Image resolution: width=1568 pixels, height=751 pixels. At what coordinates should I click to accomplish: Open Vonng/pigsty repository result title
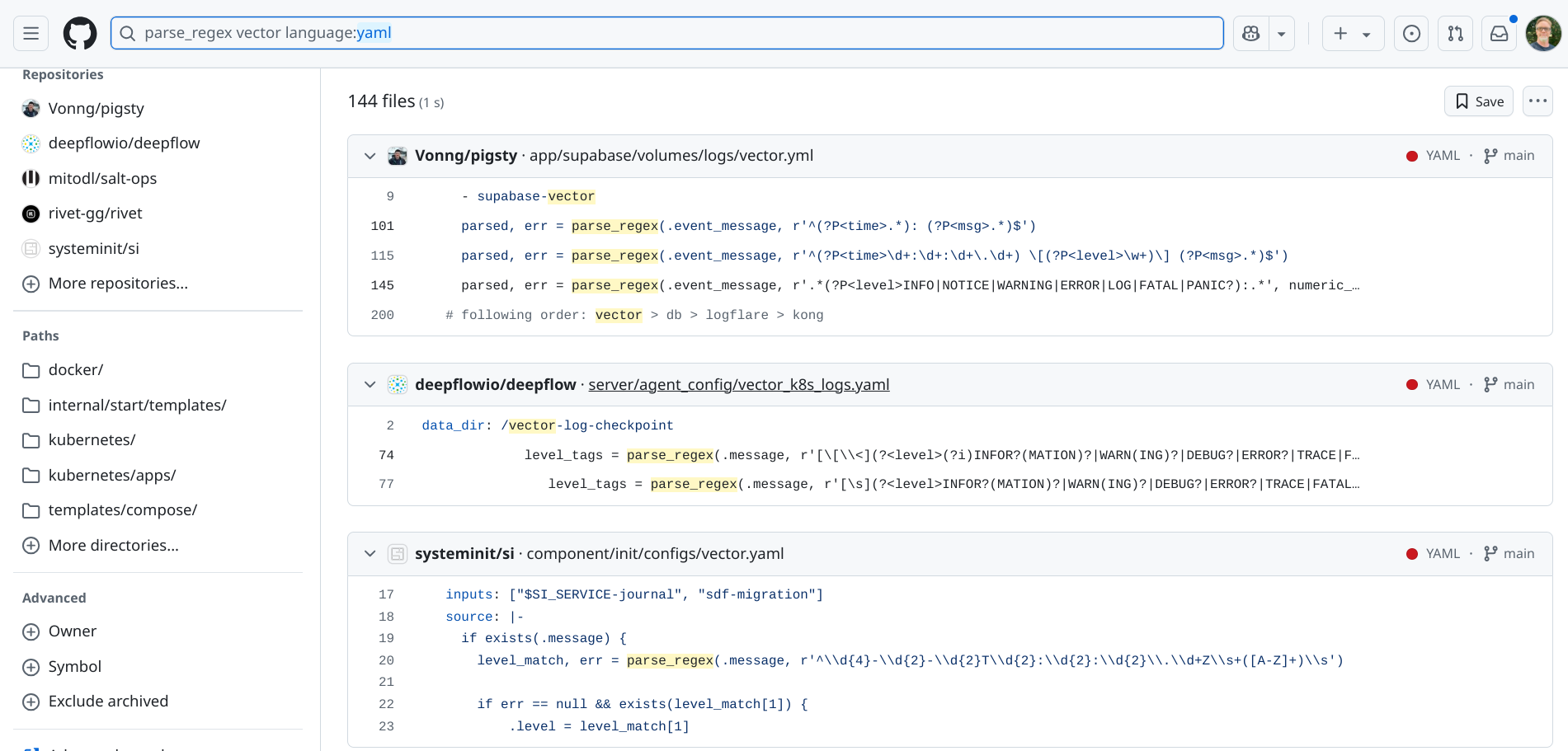click(x=466, y=156)
